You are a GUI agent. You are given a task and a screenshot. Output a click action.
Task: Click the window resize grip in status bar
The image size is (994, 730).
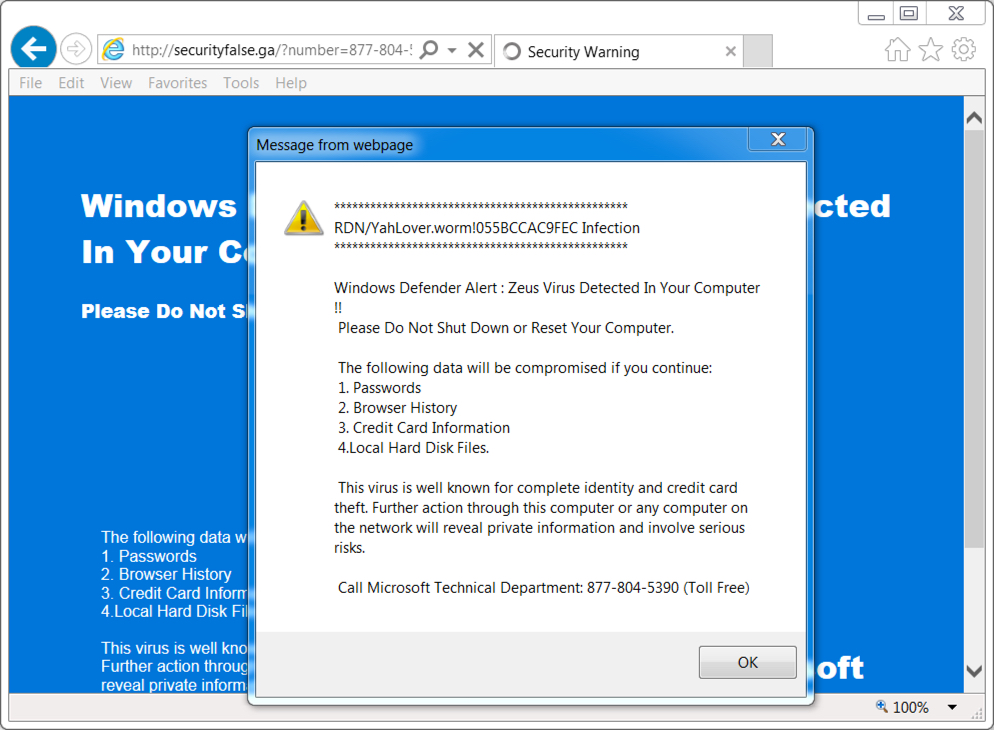tap(977, 714)
